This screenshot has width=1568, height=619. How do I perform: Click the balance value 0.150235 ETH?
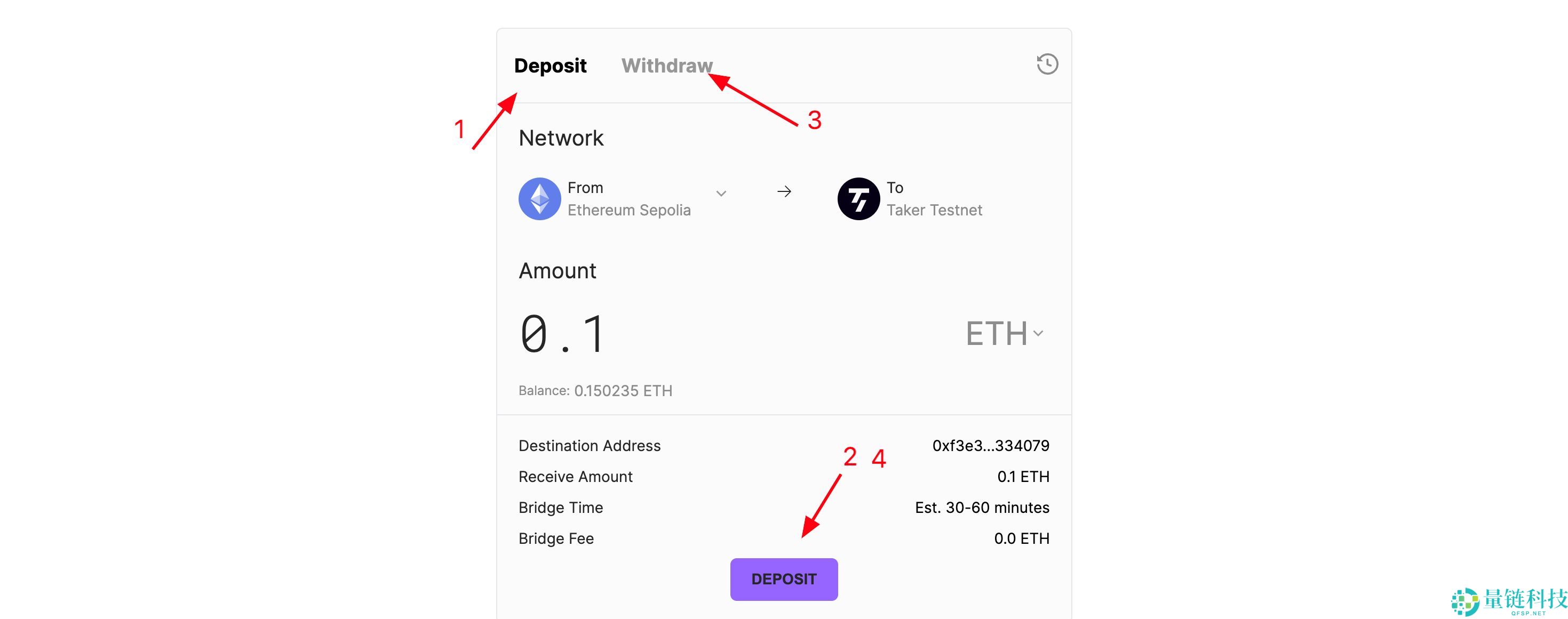click(623, 390)
